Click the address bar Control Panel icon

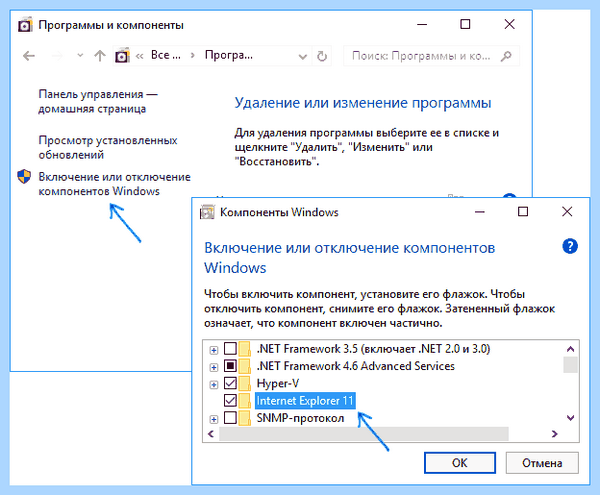pyautogui.click(x=122, y=56)
